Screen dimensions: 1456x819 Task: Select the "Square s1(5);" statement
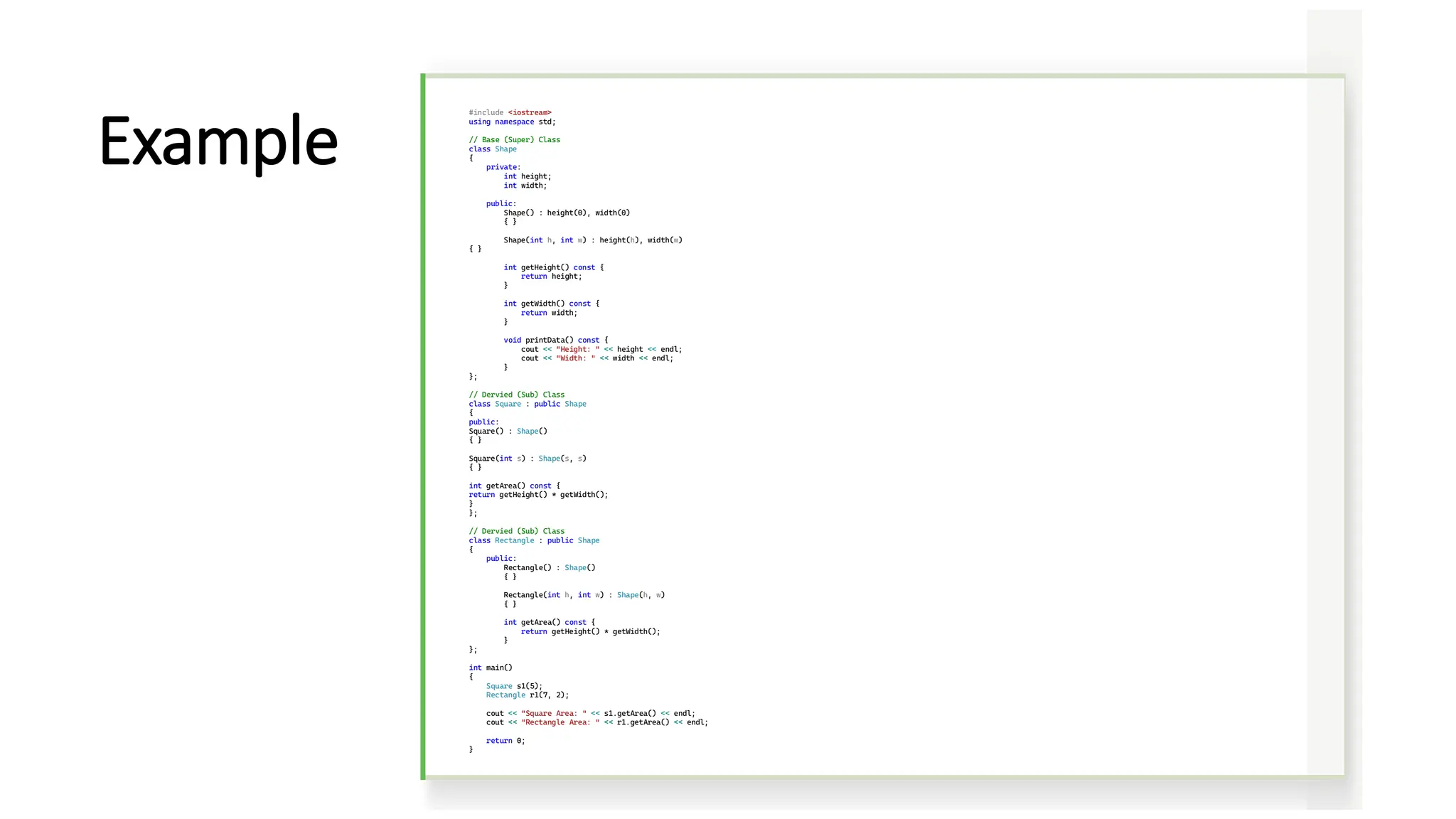514,686
